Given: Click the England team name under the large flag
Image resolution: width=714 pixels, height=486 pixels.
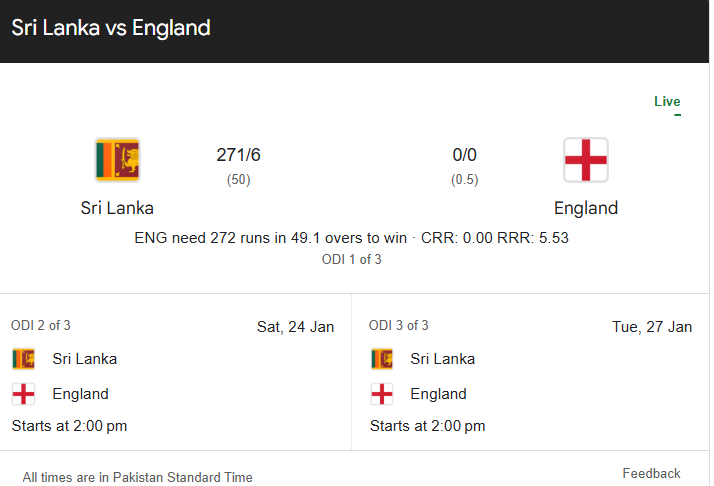Looking at the screenshot, I should click(586, 208).
